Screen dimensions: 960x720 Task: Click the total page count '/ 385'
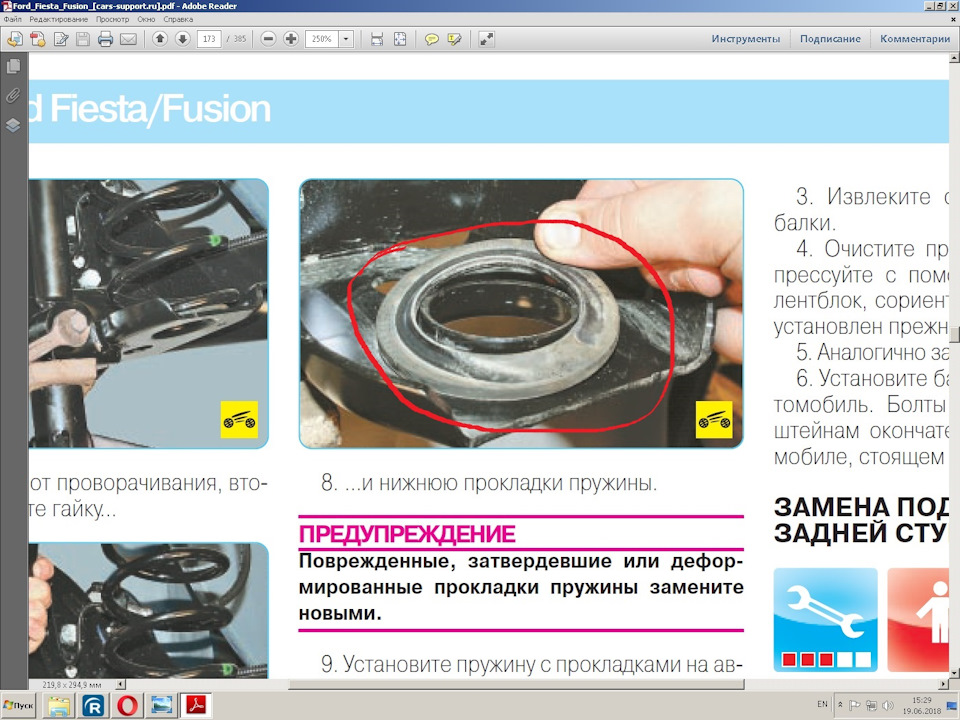point(236,39)
